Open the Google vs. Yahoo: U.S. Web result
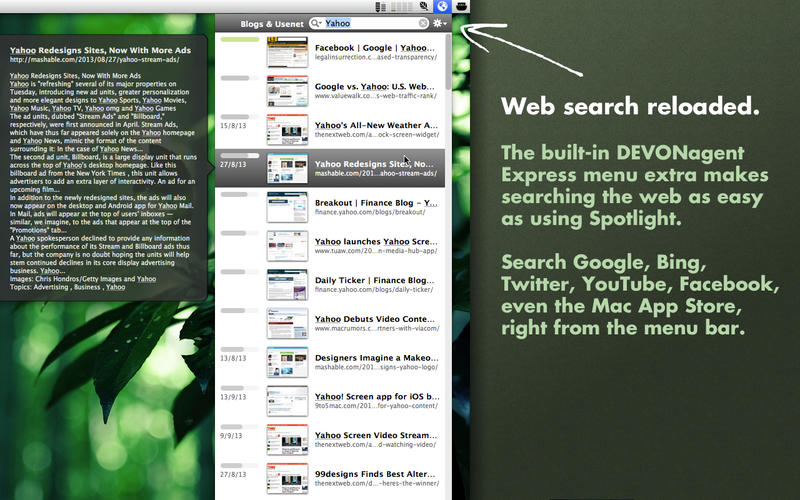800x500 pixels. [x=330, y=91]
